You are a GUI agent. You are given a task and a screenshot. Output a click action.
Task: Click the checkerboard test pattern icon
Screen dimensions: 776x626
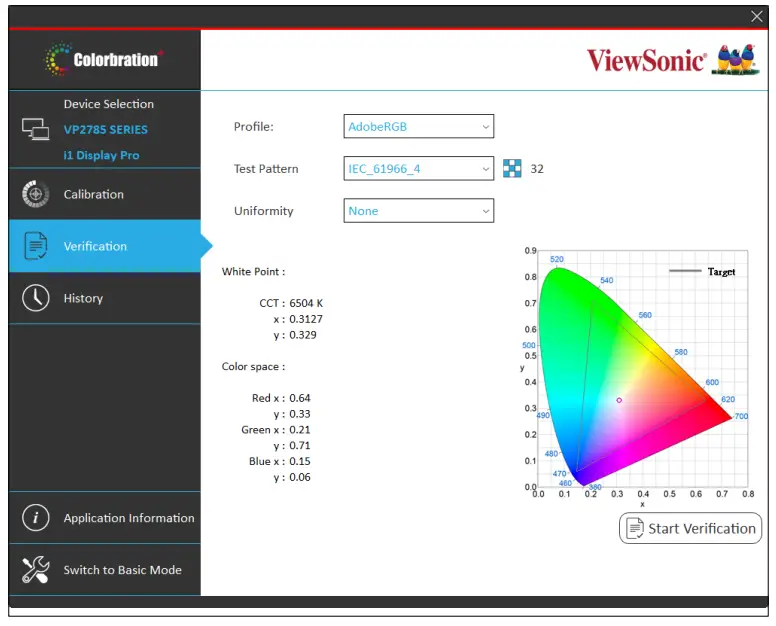click(x=512, y=168)
